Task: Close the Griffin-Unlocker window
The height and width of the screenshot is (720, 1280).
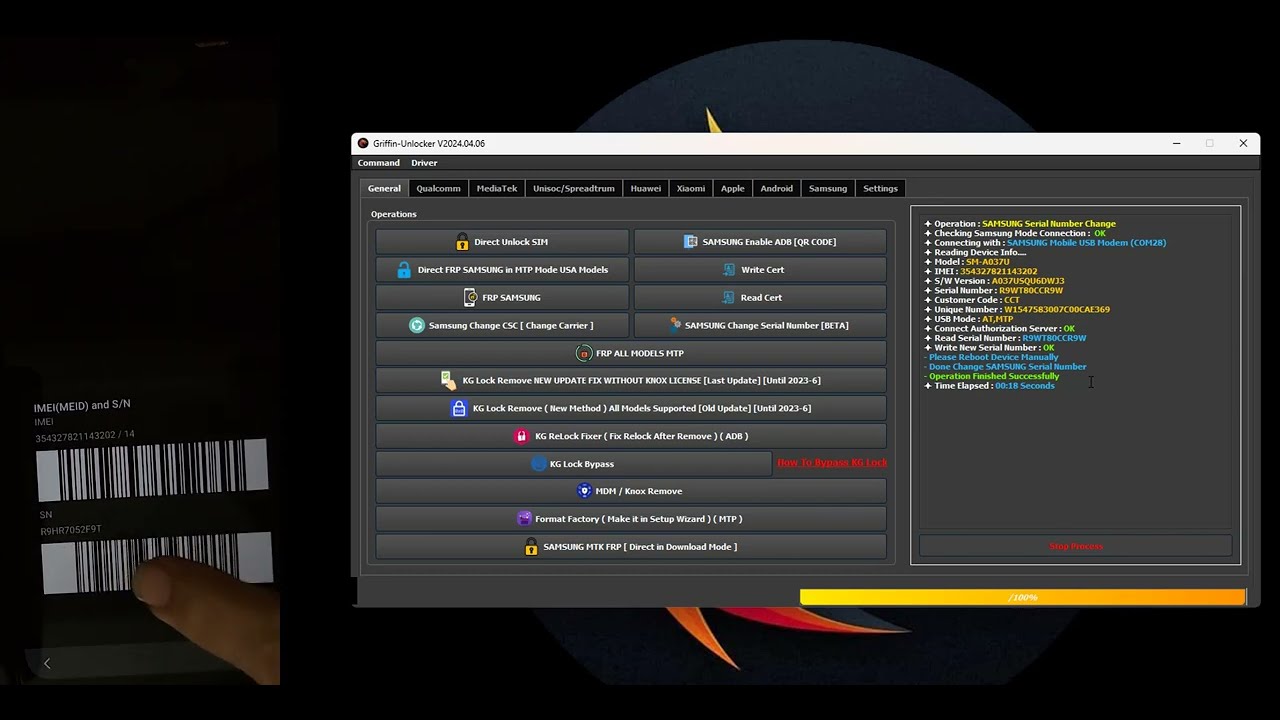Action: click(x=1243, y=143)
